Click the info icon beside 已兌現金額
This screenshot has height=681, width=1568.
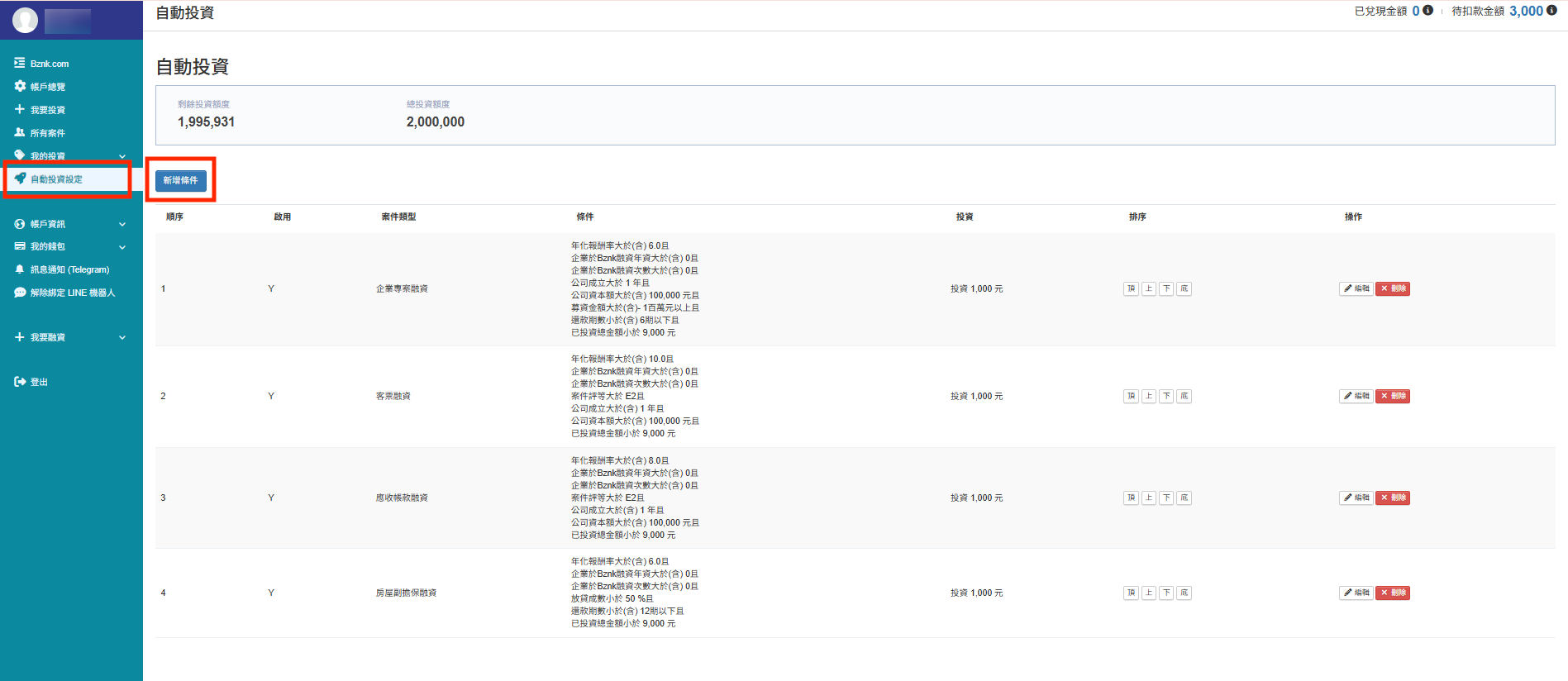tap(1427, 11)
